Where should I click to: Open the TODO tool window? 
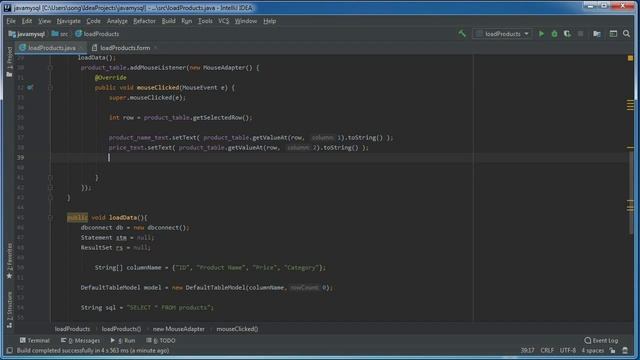(x=161, y=340)
